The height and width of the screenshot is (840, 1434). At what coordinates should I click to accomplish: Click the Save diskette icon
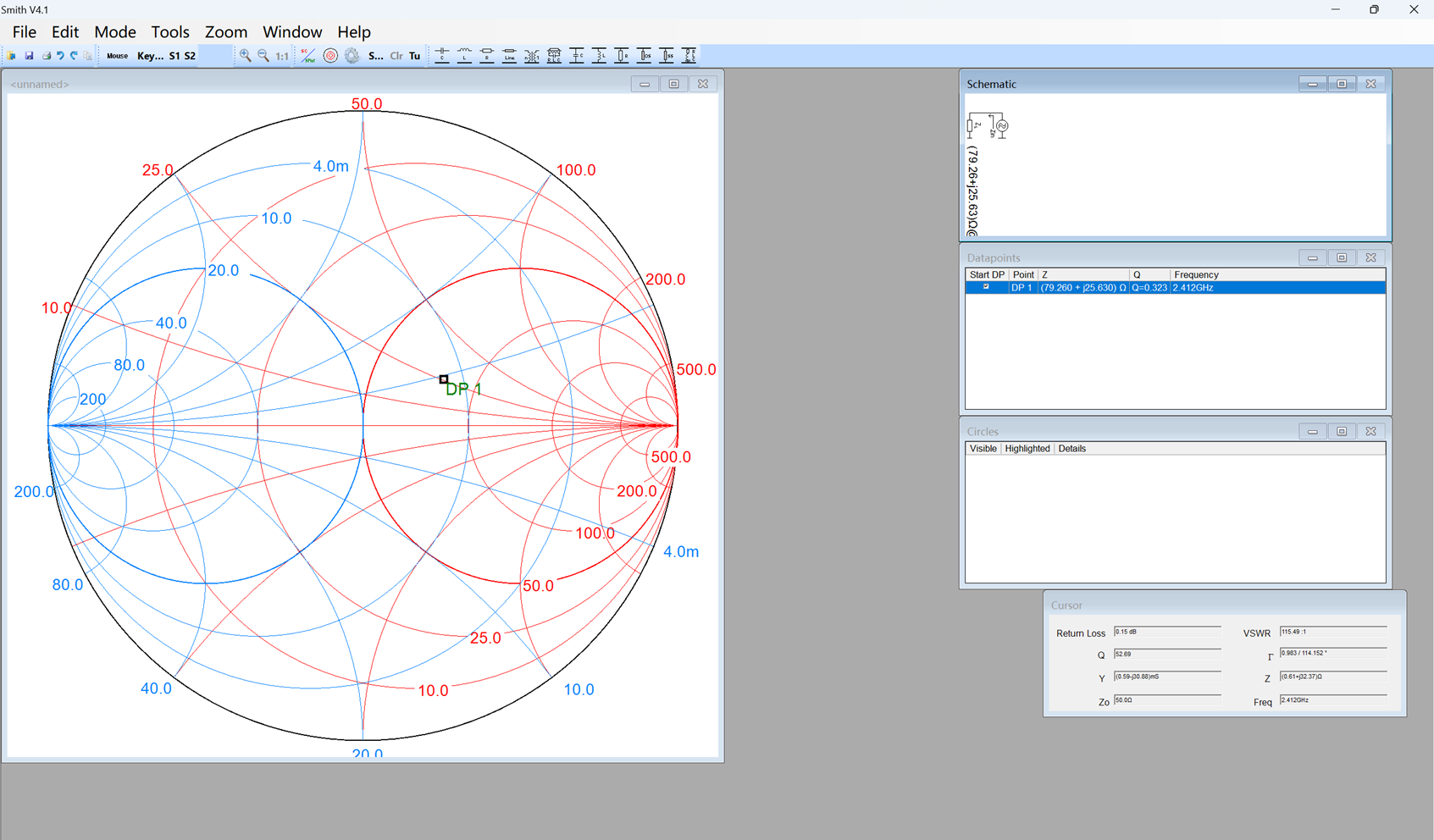pyautogui.click(x=29, y=56)
